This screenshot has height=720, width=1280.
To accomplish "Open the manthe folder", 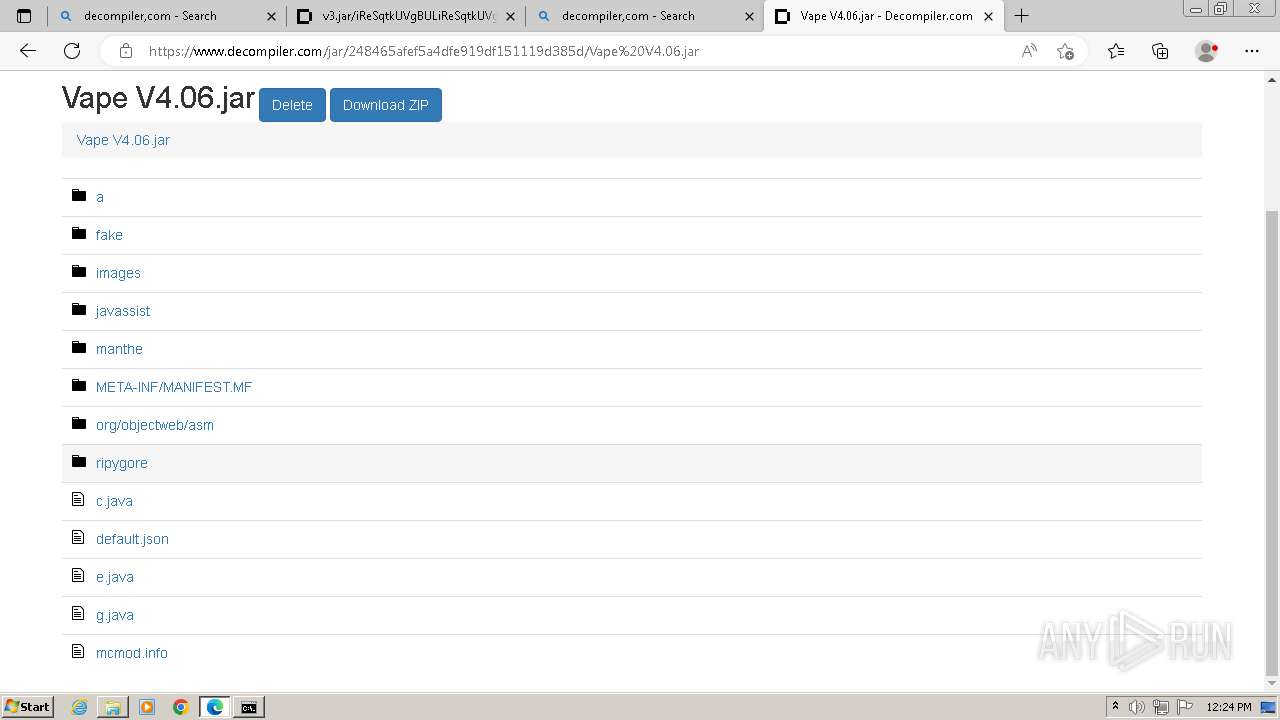I will [x=119, y=349].
